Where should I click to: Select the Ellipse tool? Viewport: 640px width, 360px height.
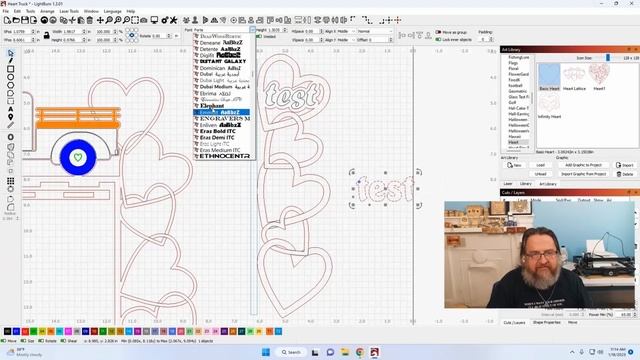11,77
